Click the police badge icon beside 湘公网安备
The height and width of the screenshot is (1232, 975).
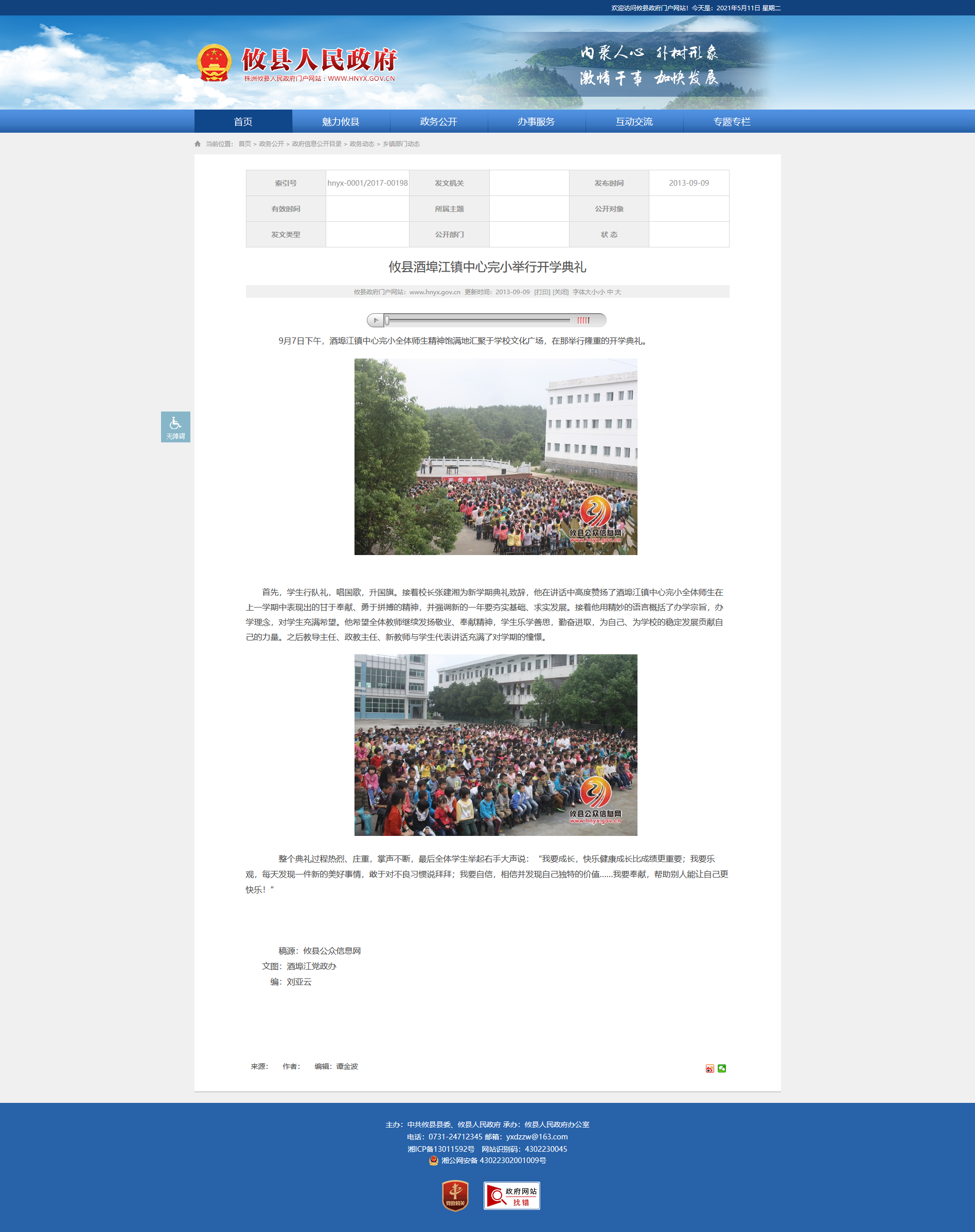(433, 1160)
